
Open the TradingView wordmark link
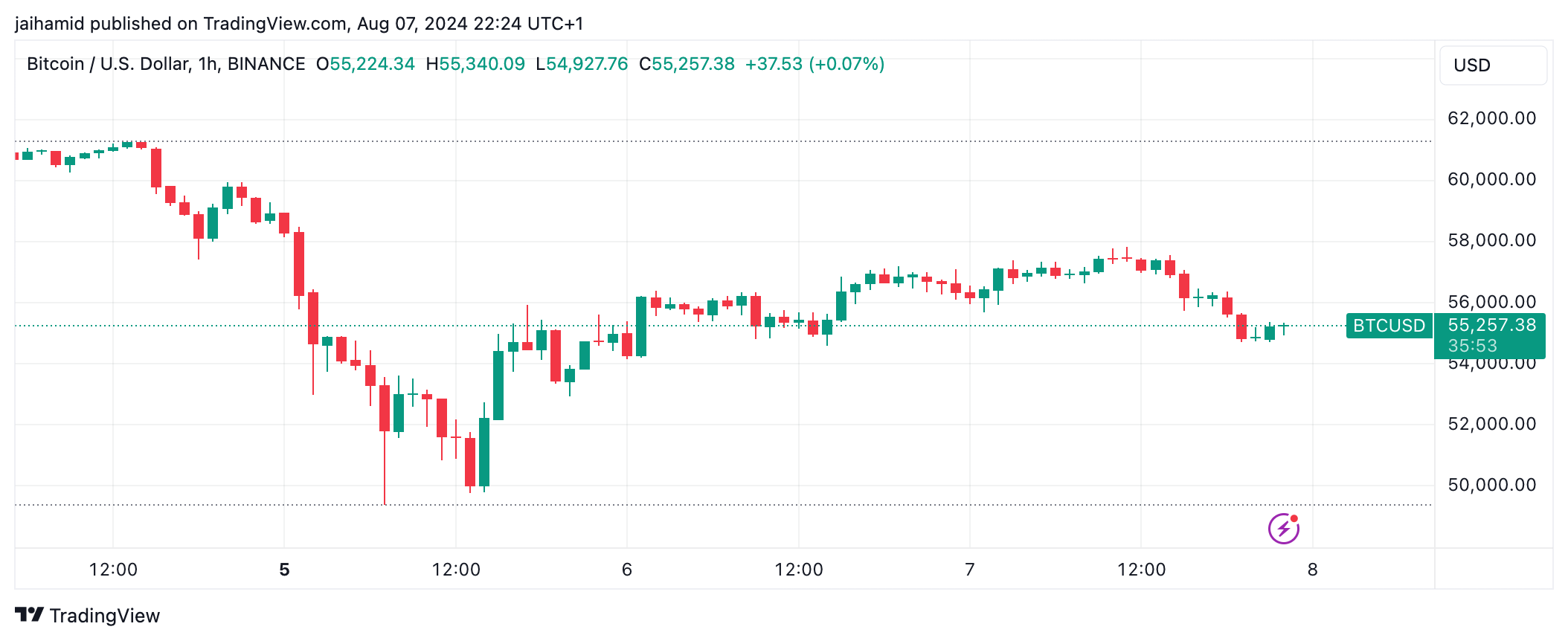point(105,616)
